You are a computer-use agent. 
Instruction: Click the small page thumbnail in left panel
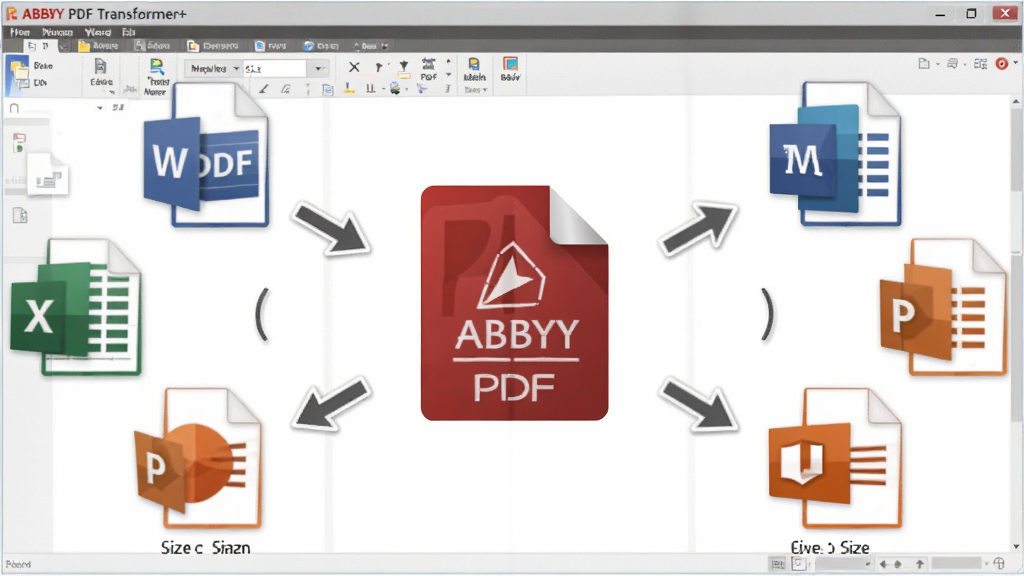(x=48, y=174)
